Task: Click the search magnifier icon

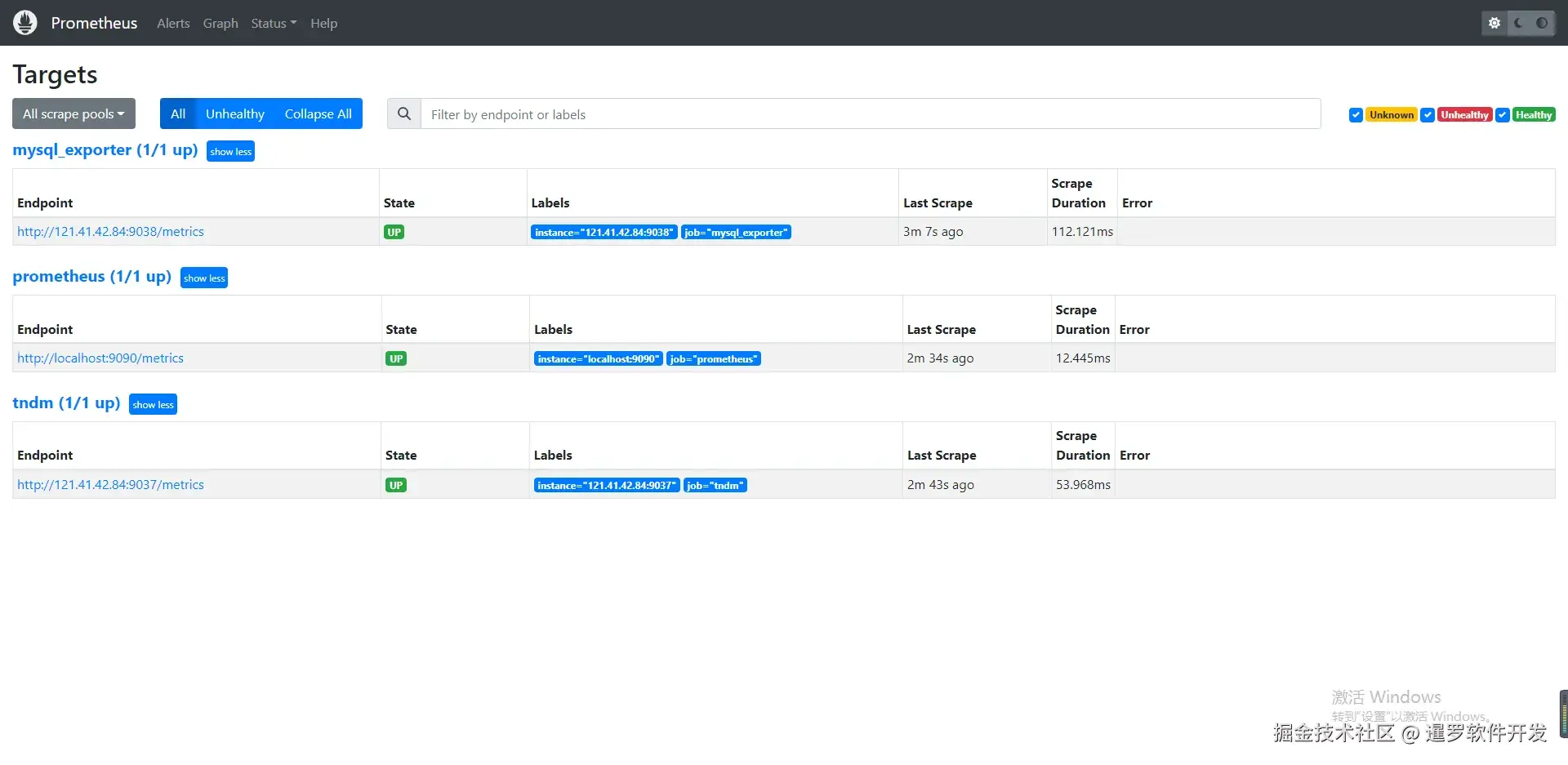Action: point(404,114)
